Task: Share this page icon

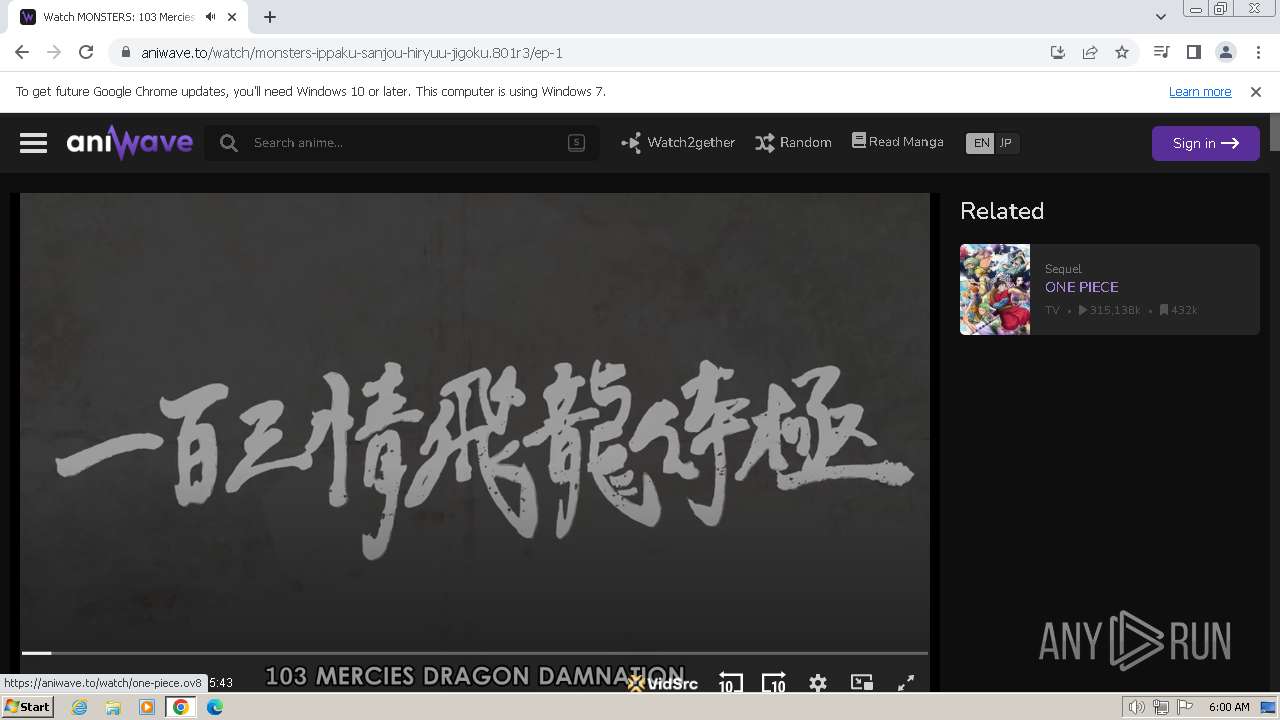Action: tap(1090, 52)
